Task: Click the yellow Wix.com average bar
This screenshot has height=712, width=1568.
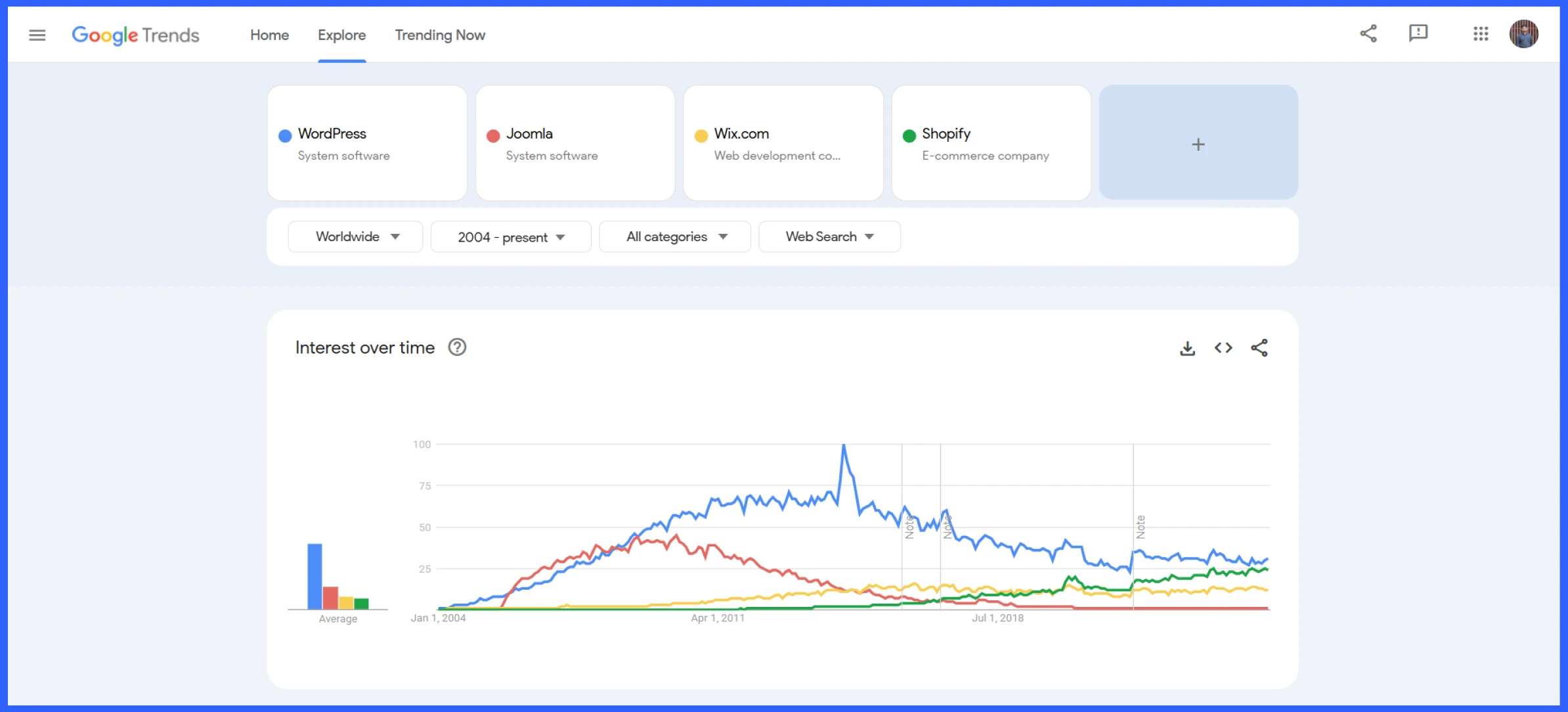Action: (346, 603)
